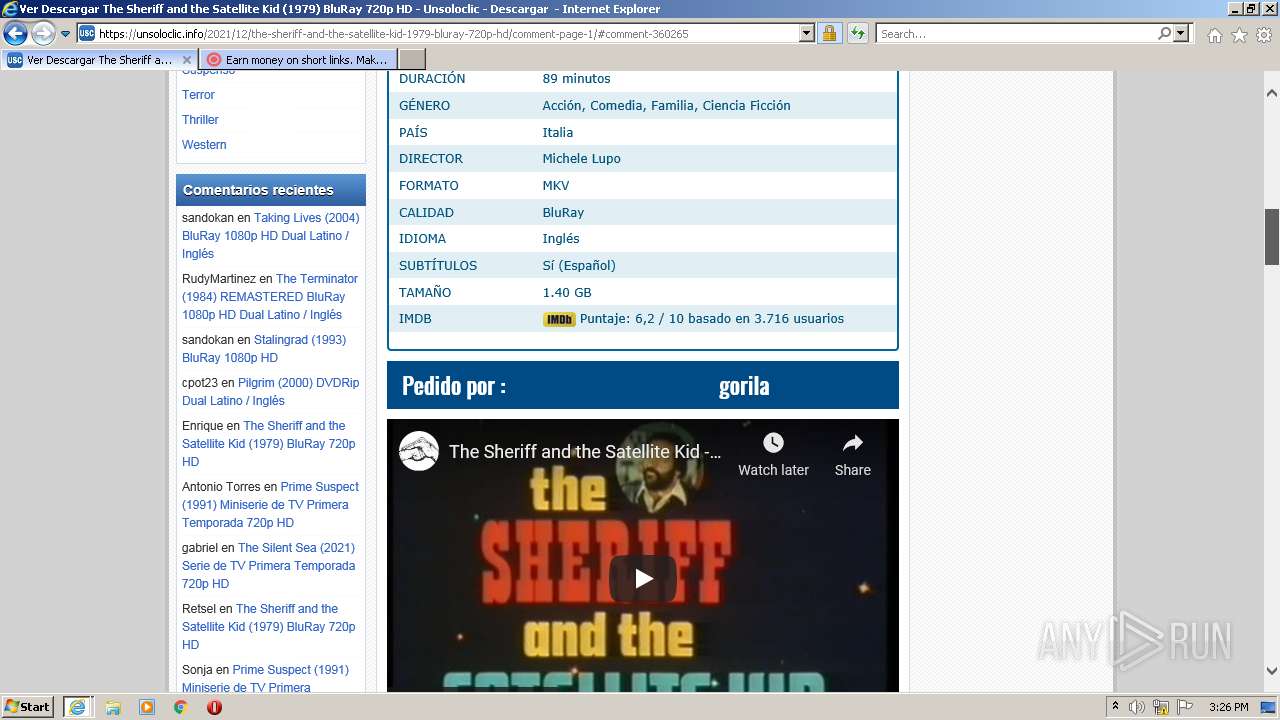Click the 3:26 PM taskbar clock

1228,707
